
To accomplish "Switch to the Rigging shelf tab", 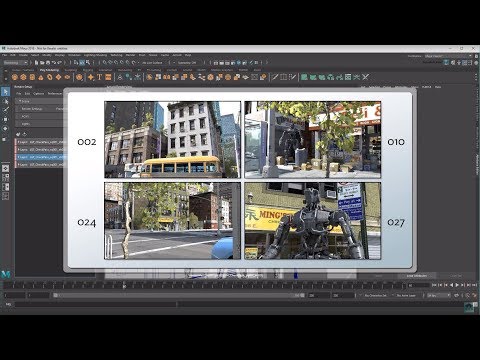I will (88, 70).
